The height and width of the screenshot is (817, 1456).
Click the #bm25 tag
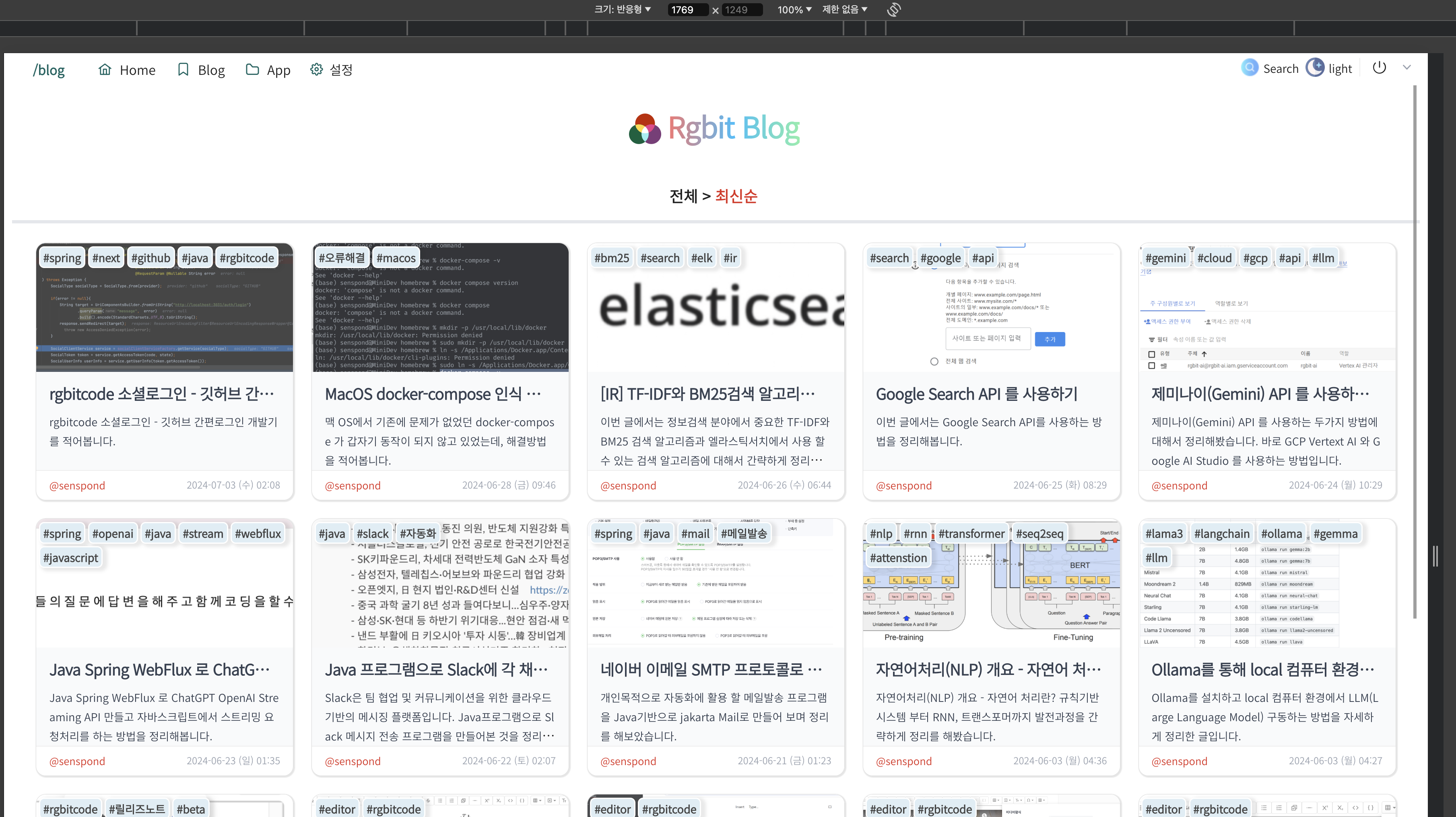(x=612, y=258)
